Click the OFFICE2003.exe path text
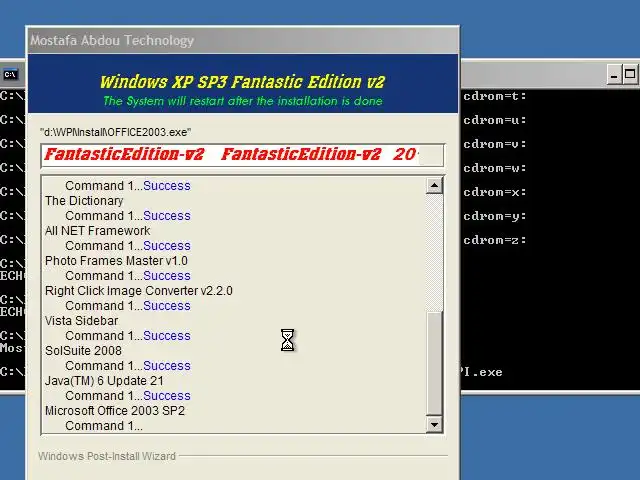The image size is (640, 480). [116, 132]
